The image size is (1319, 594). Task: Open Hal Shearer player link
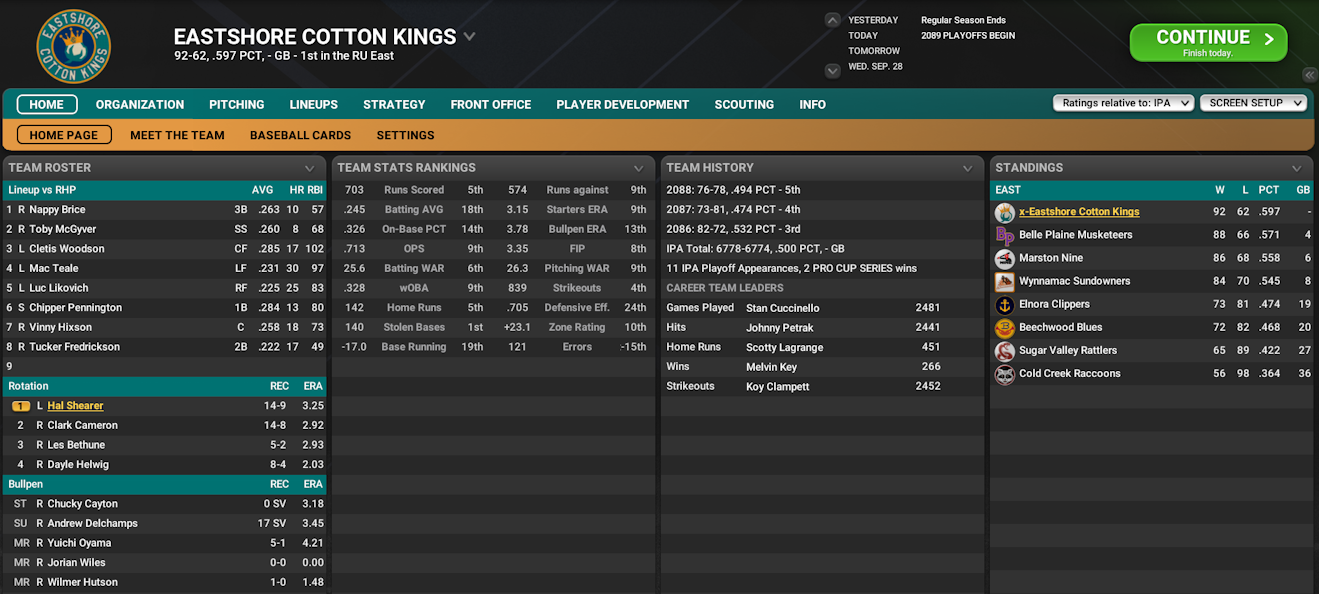[75, 406]
